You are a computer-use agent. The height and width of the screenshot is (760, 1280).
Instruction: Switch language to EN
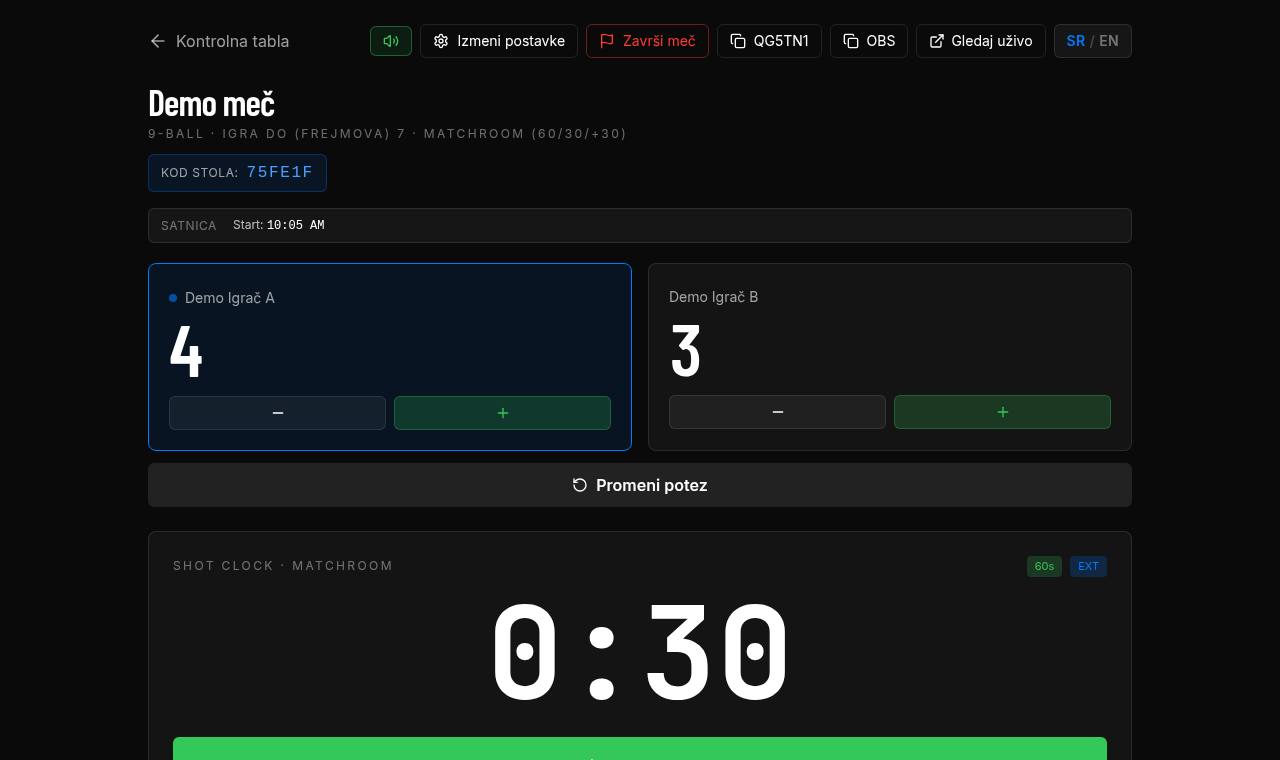coord(1109,41)
